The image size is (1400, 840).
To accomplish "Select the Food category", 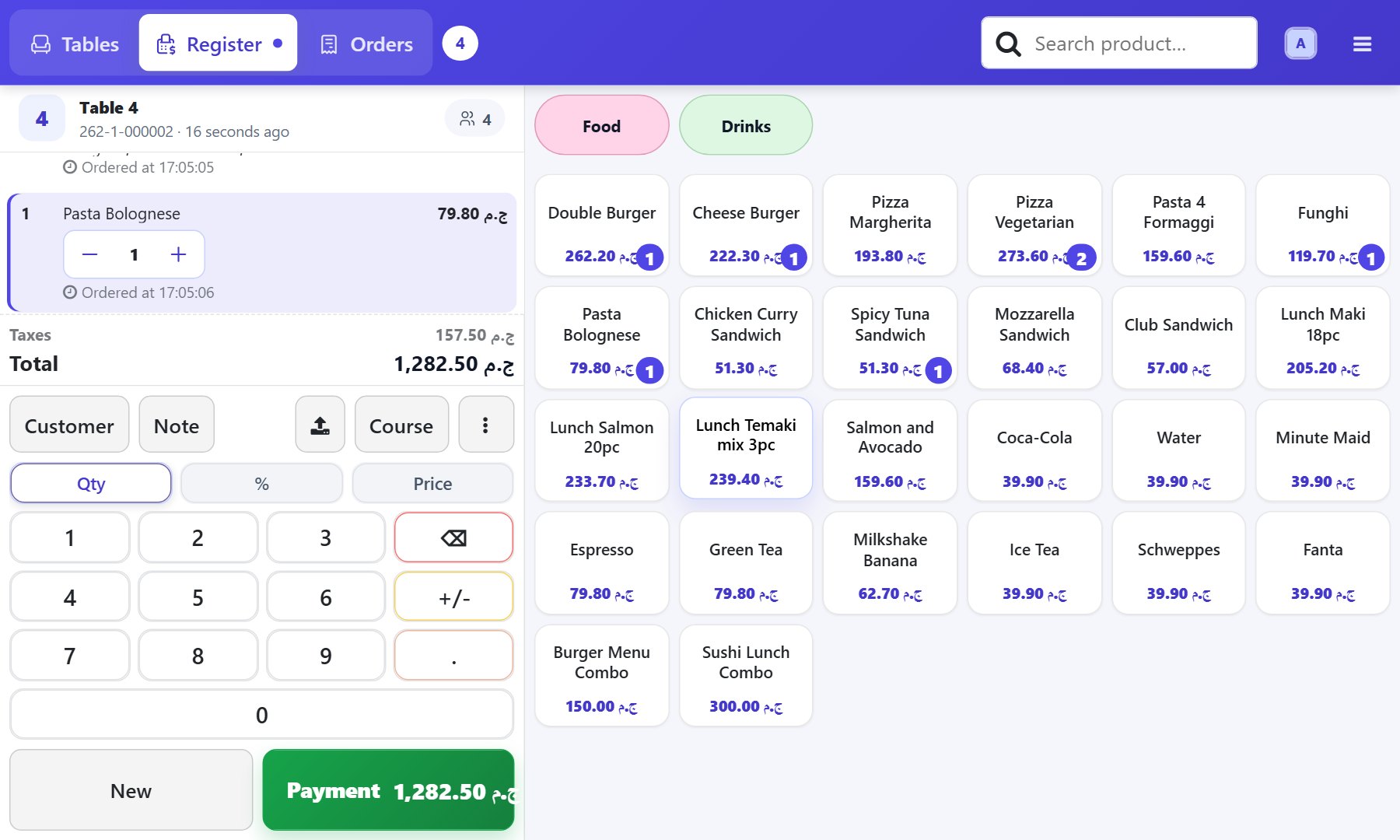I will [601, 125].
